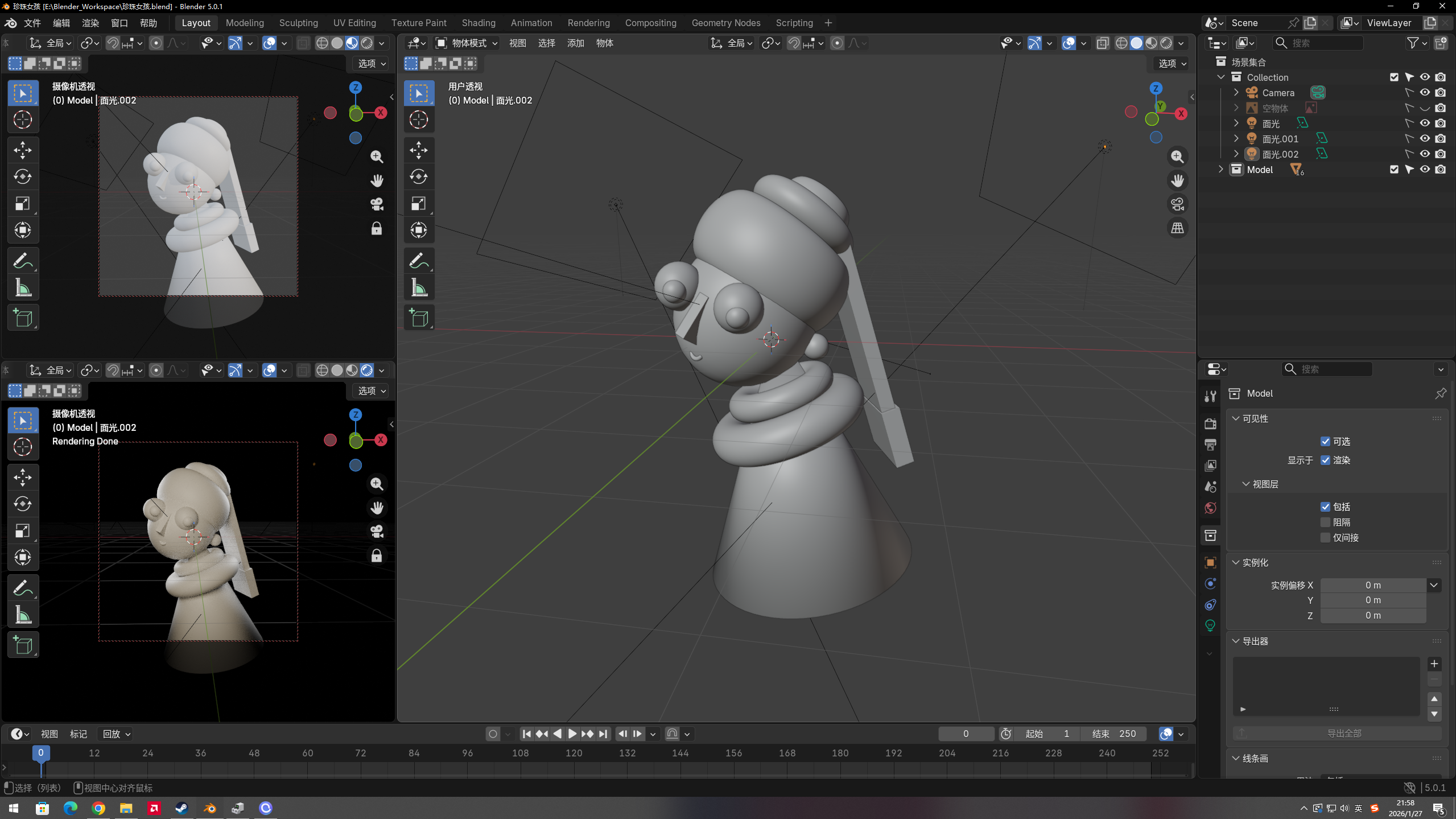Click the play animation button
Image resolution: width=1456 pixels, height=819 pixels.
tap(572, 734)
